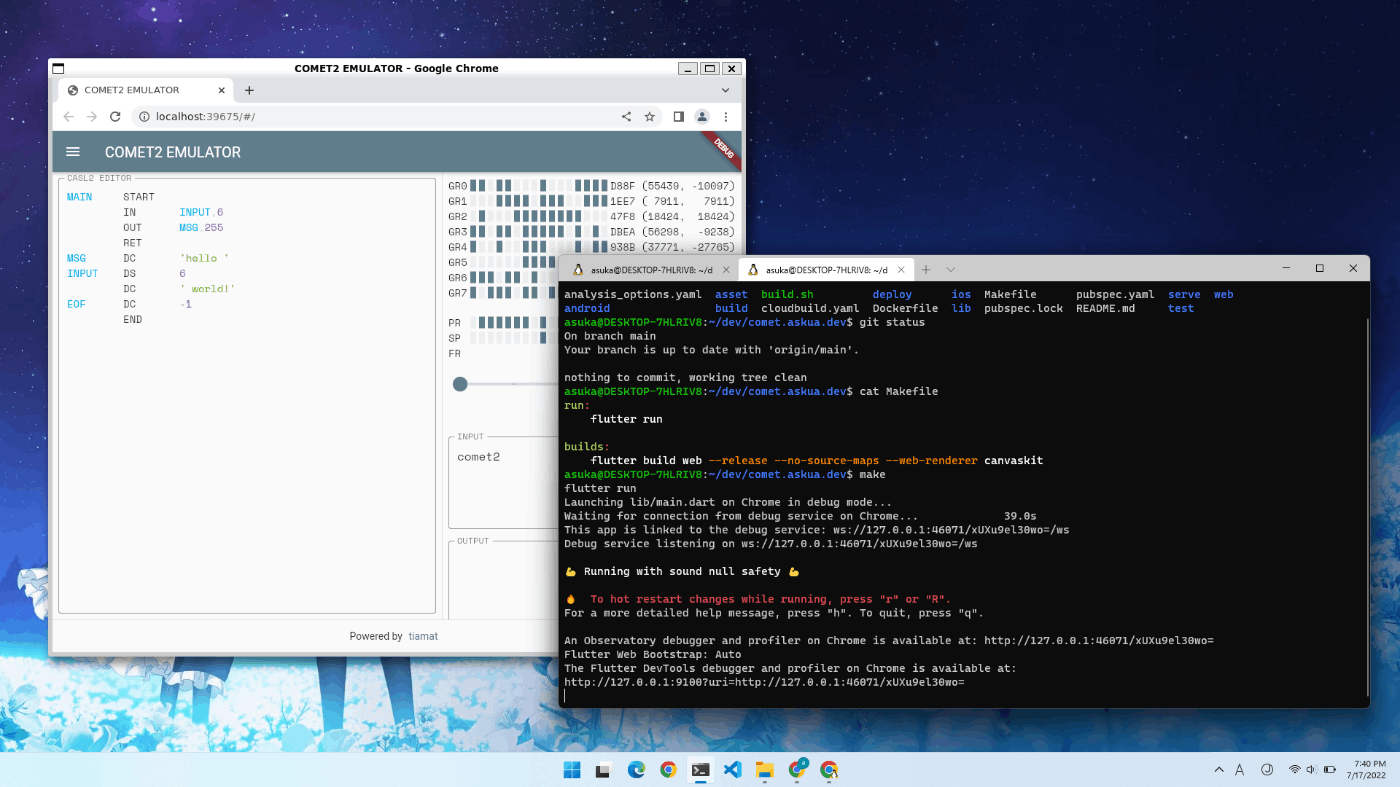Follow the tiamat link in footer
Image resolution: width=1400 pixels, height=787 pixels.
tap(423, 636)
